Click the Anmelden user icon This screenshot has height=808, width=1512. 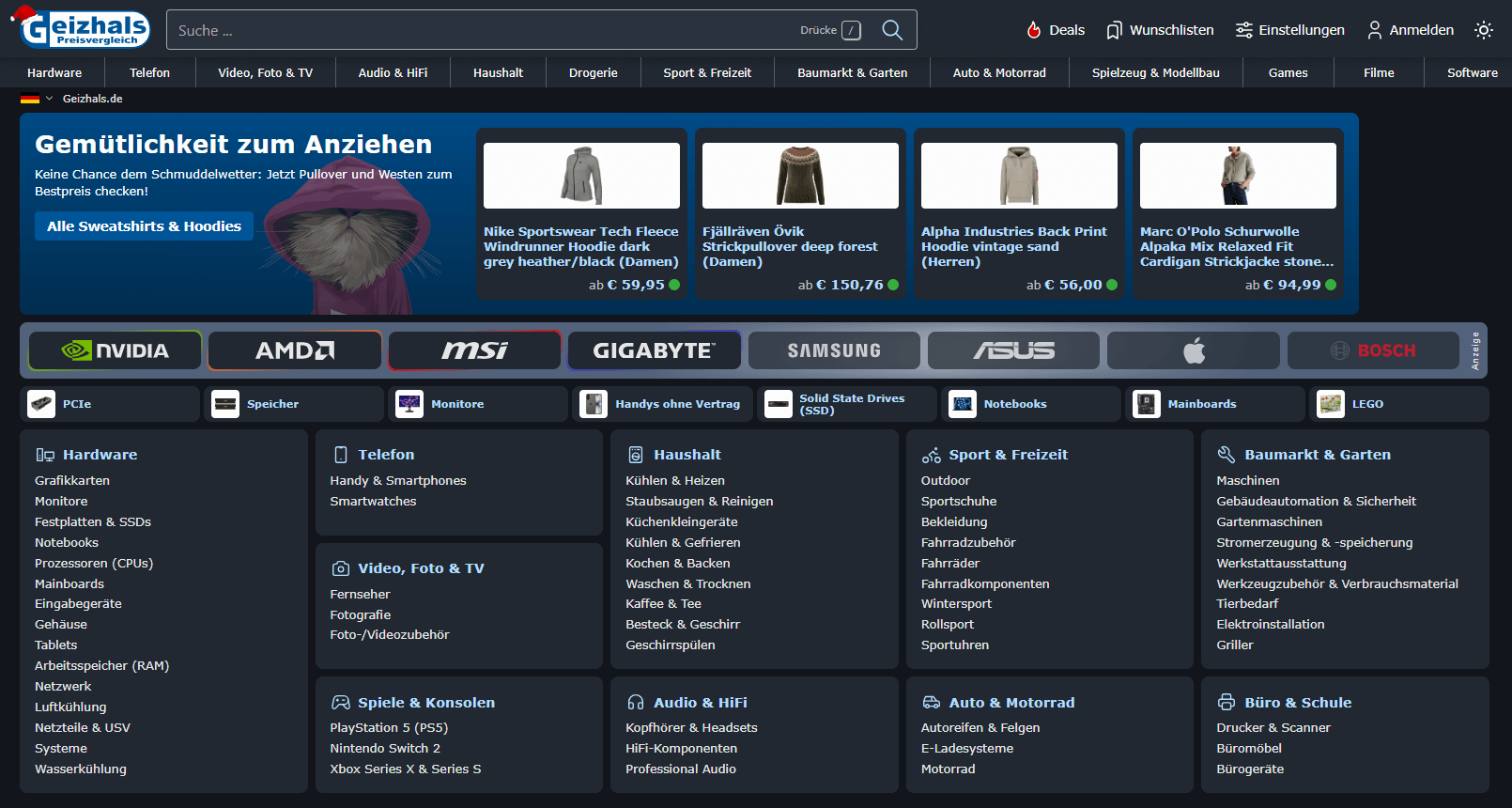click(1374, 30)
